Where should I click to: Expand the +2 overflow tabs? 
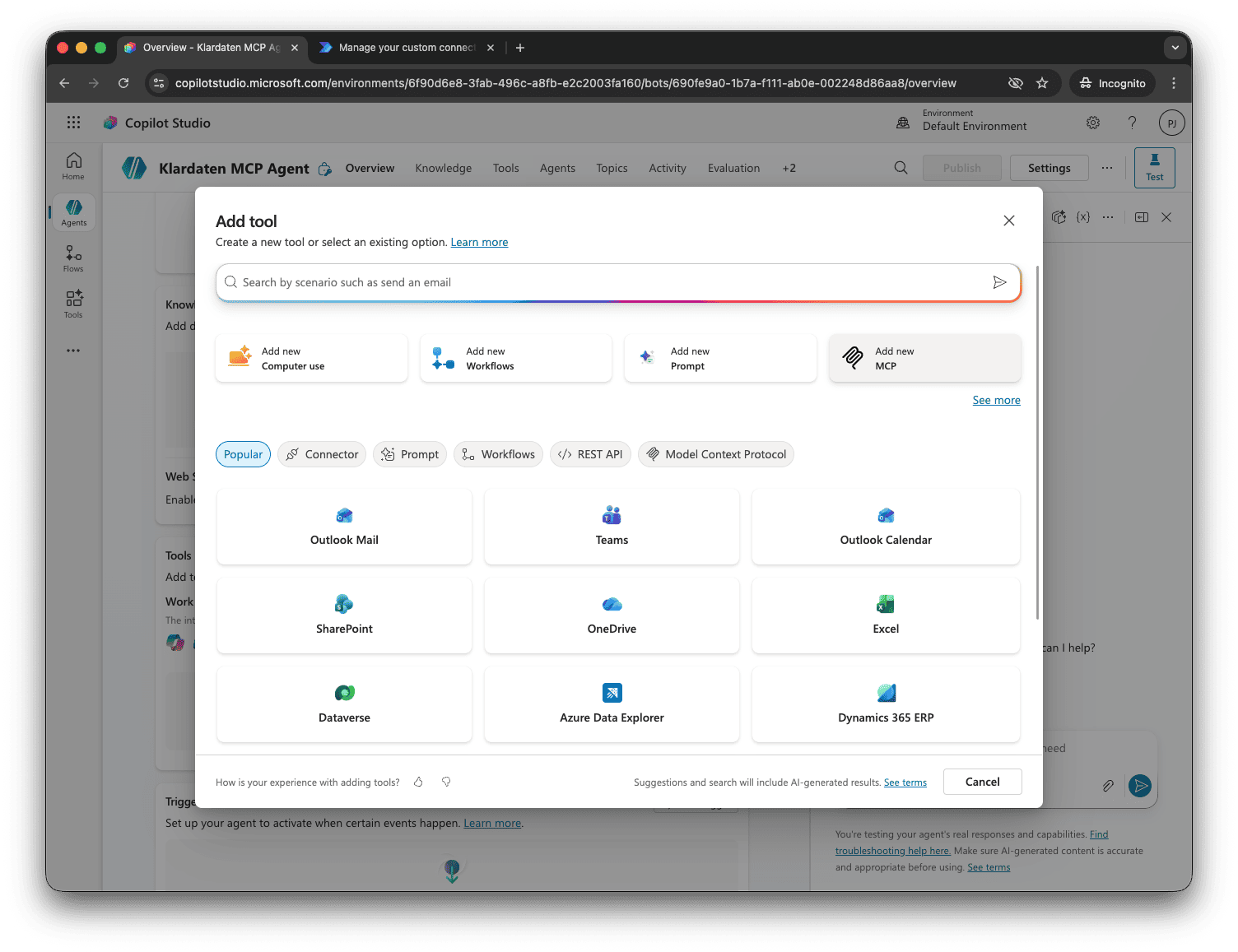(789, 168)
